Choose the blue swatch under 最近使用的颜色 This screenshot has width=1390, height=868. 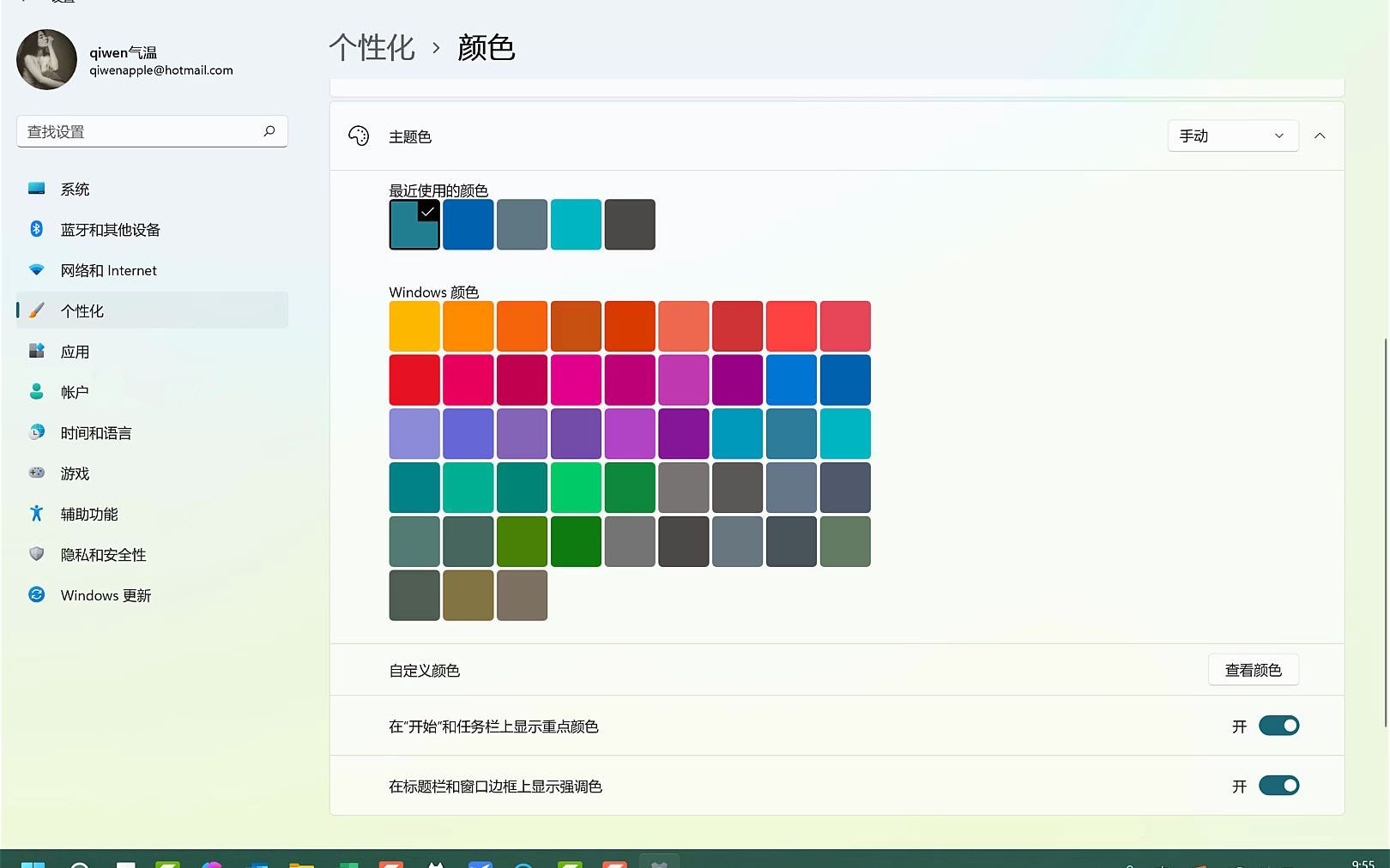pos(468,225)
